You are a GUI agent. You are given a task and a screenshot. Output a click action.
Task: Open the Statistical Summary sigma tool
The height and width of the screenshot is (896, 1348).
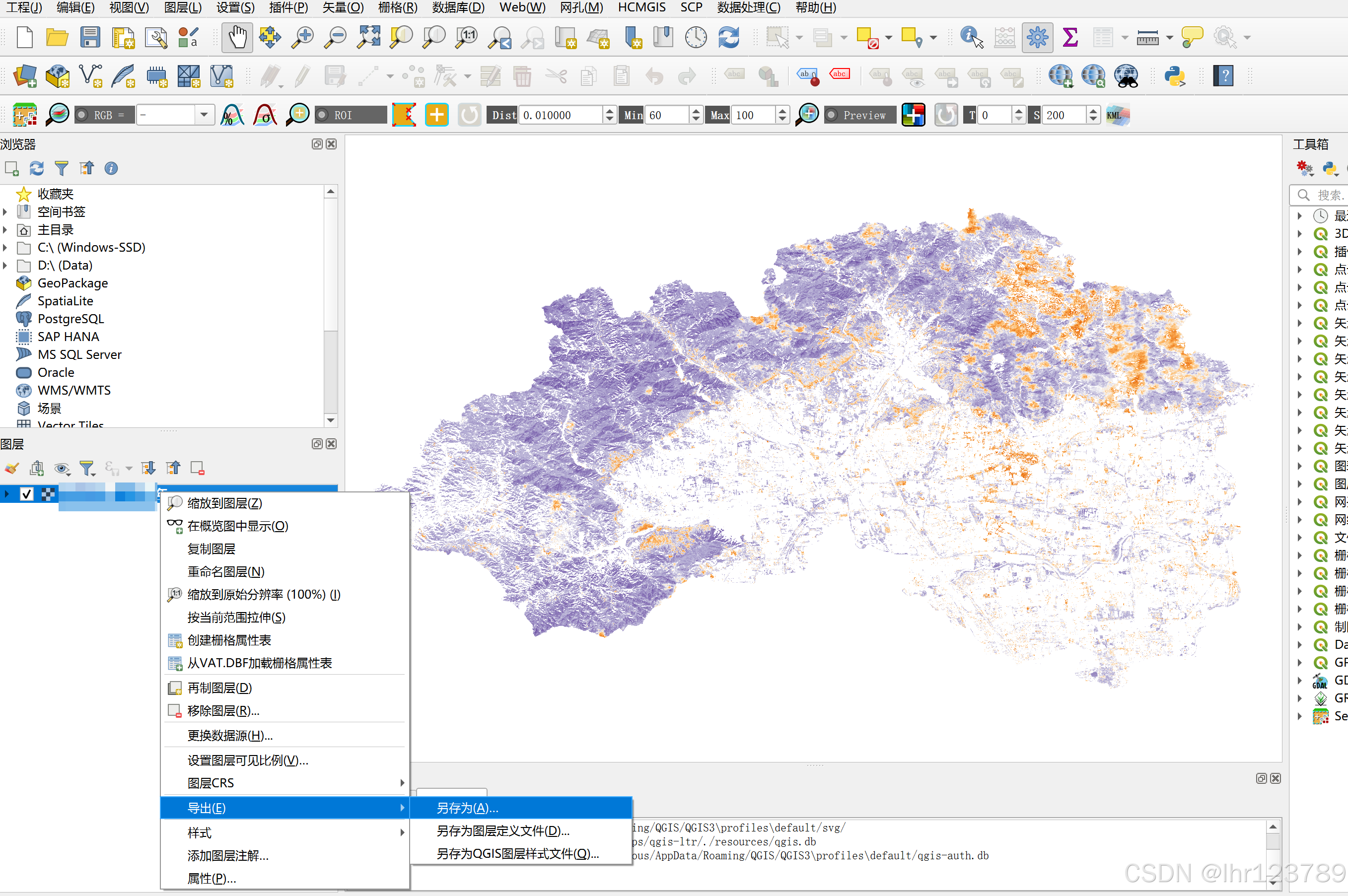1070,38
